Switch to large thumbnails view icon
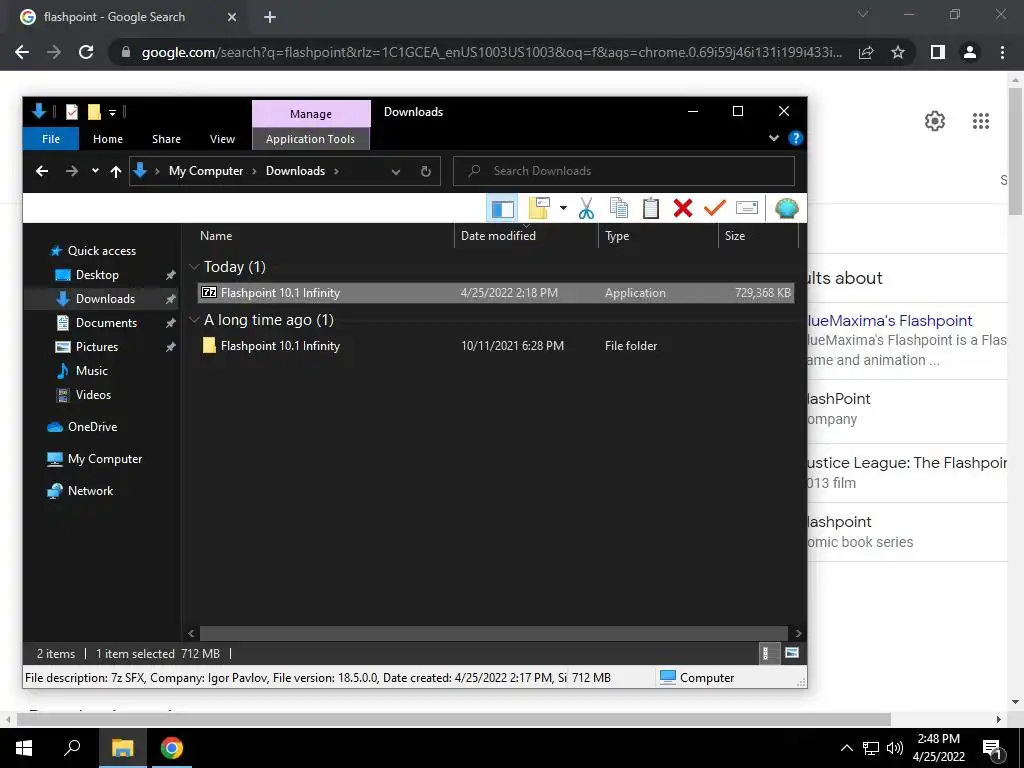Viewport: 1024px width, 768px height. pos(792,653)
